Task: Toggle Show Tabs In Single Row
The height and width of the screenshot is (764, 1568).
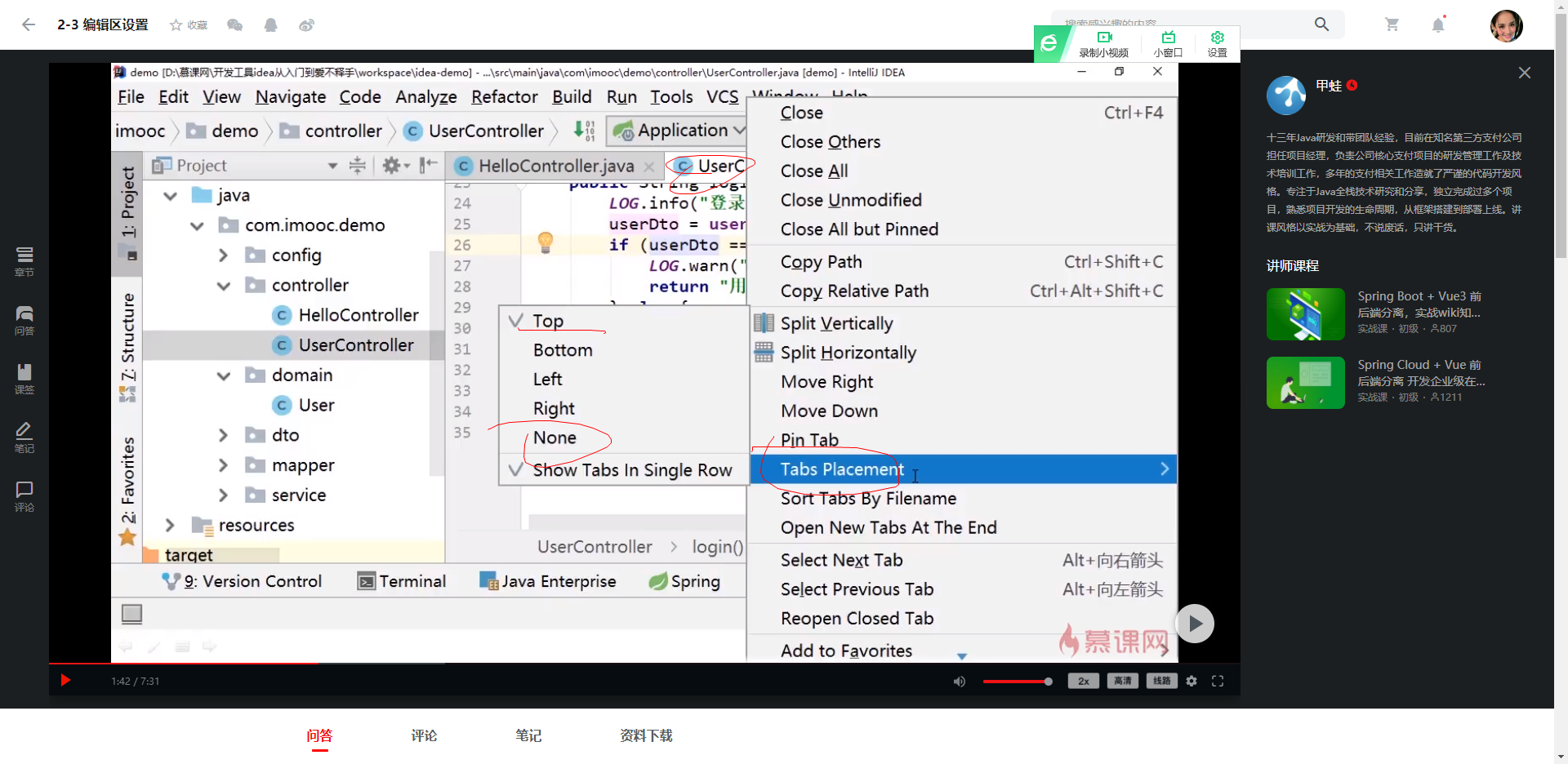Action: point(624,470)
